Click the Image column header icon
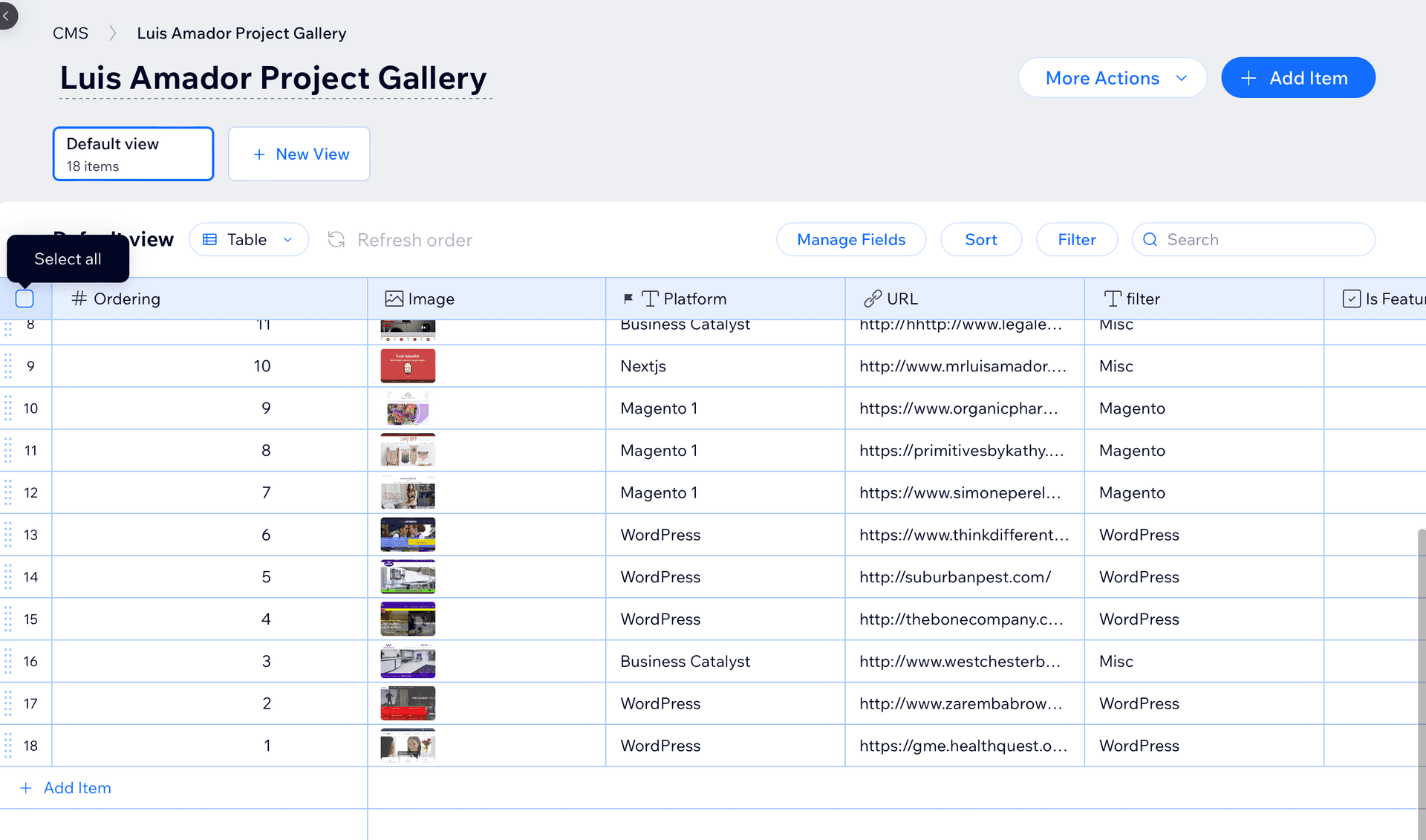 coord(394,299)
